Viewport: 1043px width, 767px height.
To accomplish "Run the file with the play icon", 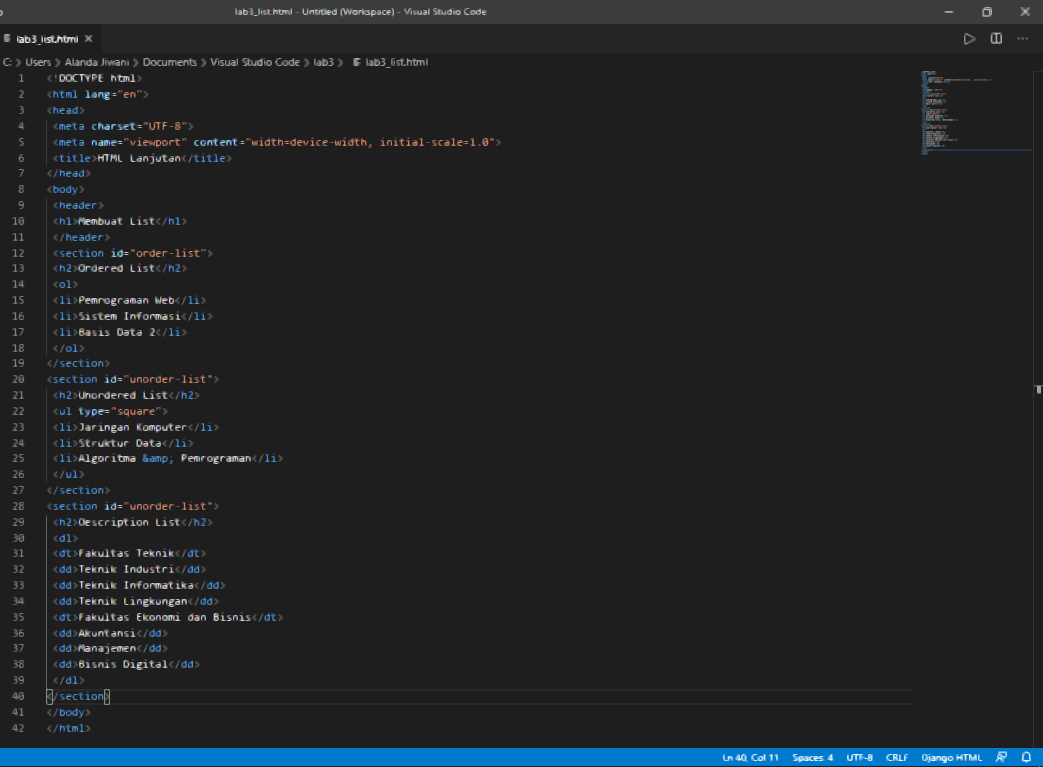I will 969,39.
